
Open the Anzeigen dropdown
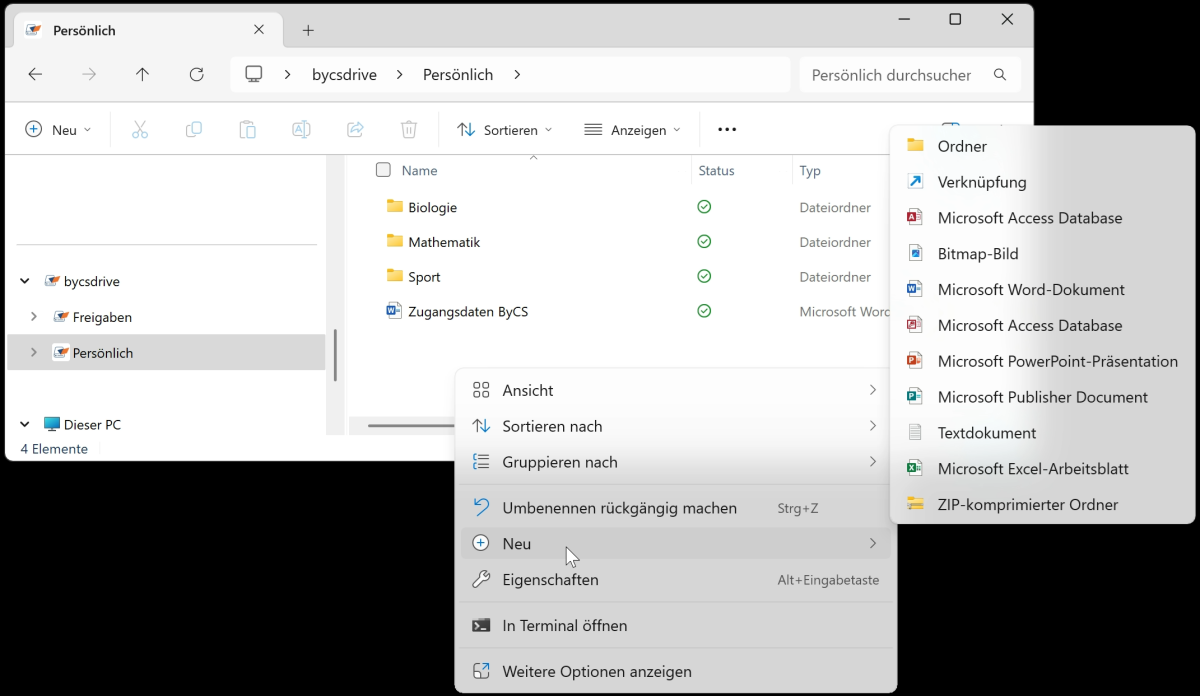coord(632,130)
